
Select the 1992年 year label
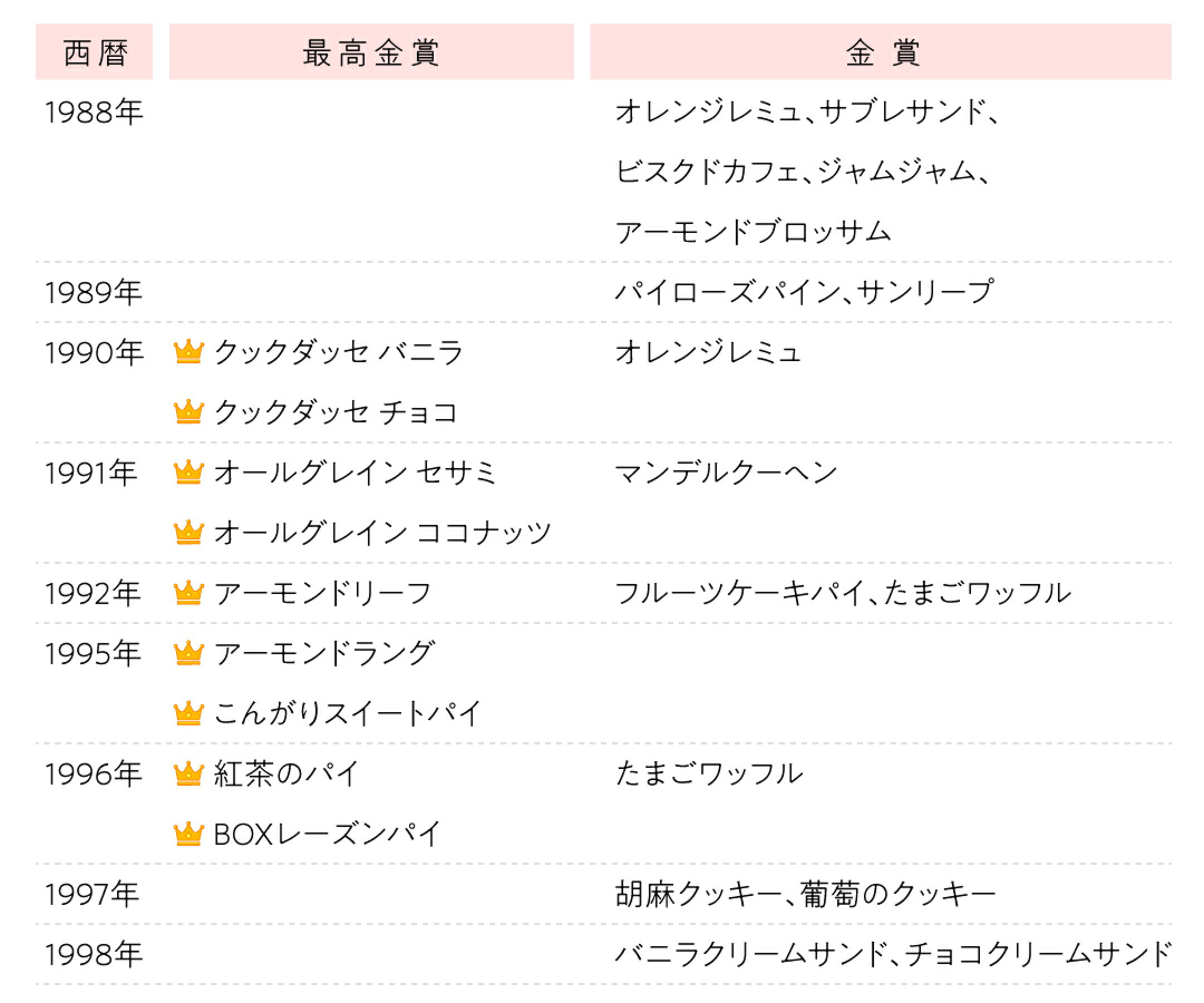93,593
